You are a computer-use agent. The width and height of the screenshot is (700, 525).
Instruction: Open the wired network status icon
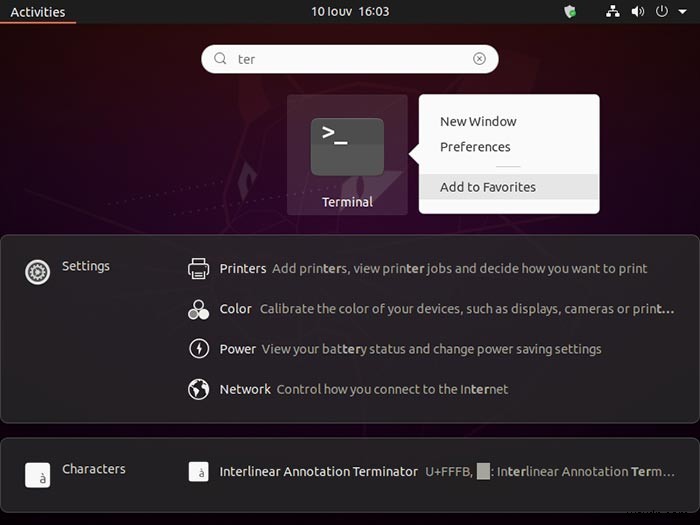(x=612, y=12)
